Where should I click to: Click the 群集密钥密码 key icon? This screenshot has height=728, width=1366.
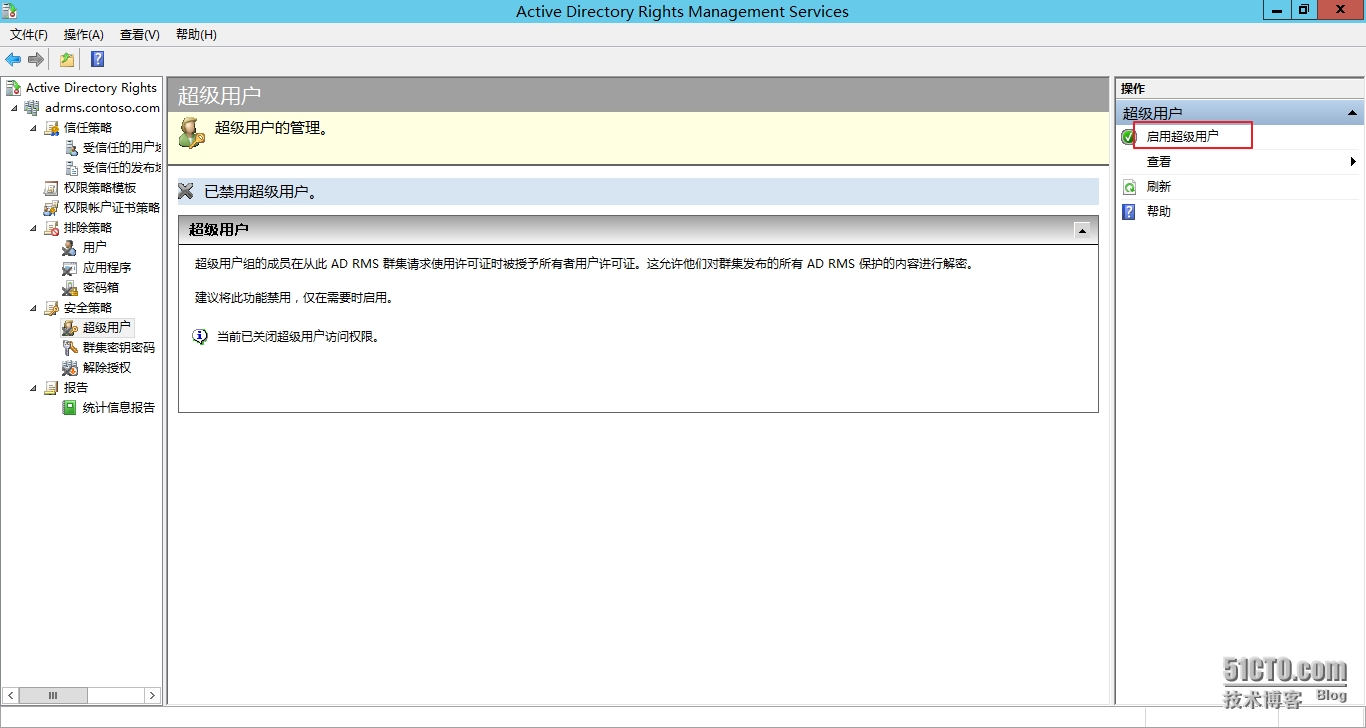click(69, 348)
